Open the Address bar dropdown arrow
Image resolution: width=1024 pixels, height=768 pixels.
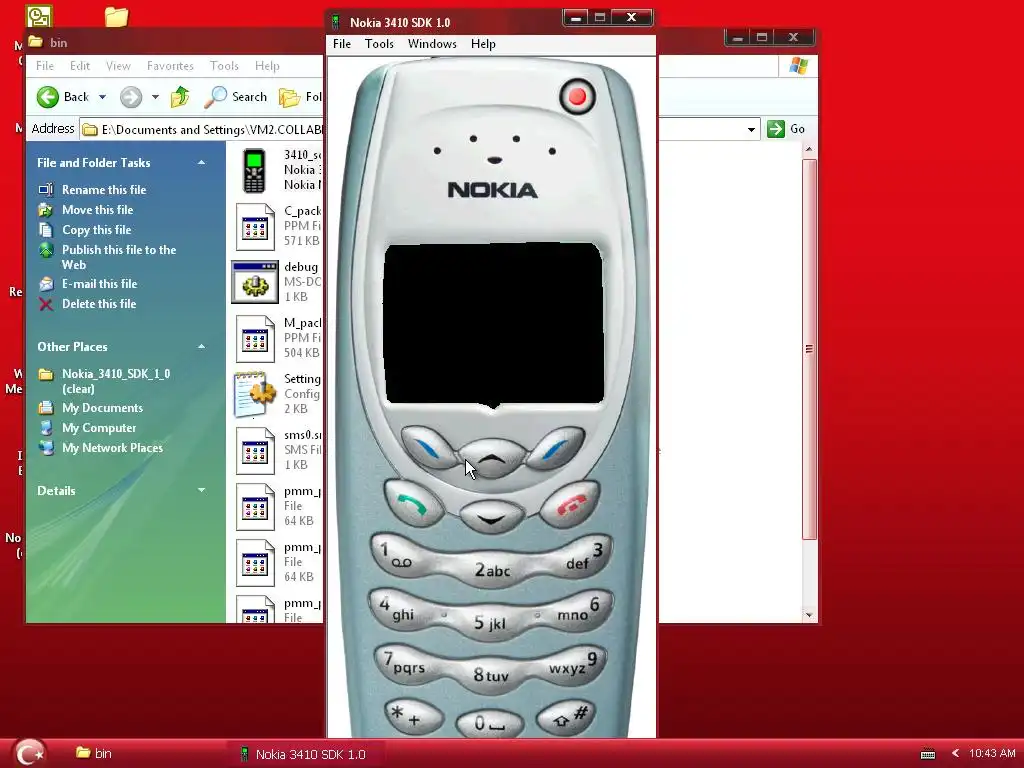click(752, 129)
